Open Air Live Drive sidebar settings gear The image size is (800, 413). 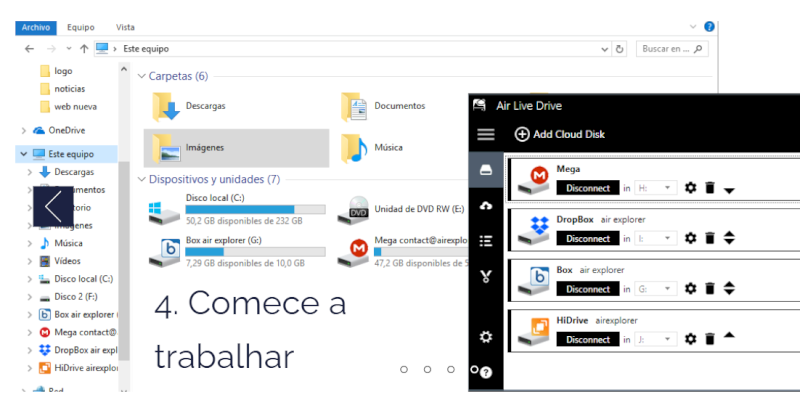tap(486, 336)
